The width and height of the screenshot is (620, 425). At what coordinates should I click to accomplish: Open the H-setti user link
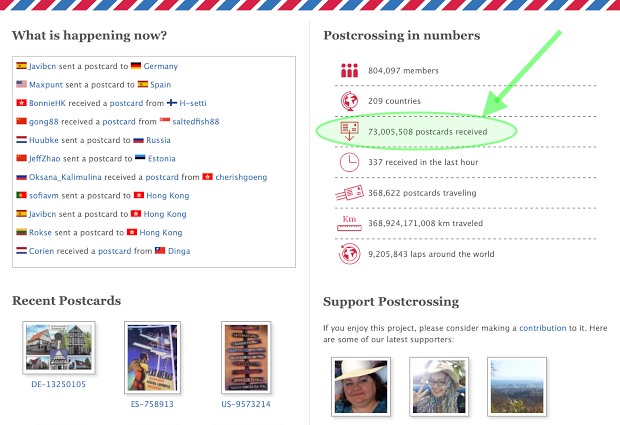(193, 103)
